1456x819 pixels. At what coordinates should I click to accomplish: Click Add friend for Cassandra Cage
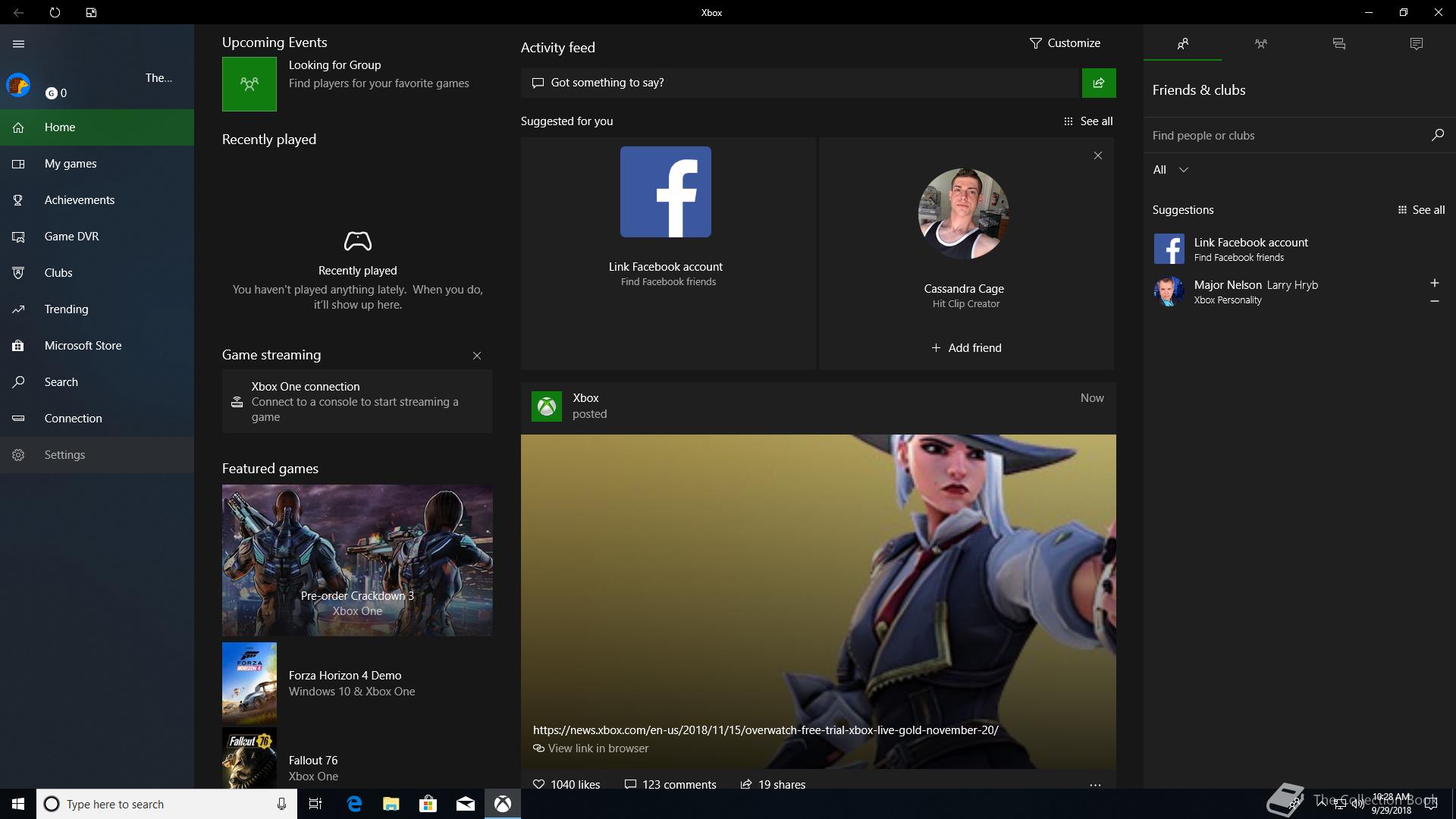(x=966, y=348)
